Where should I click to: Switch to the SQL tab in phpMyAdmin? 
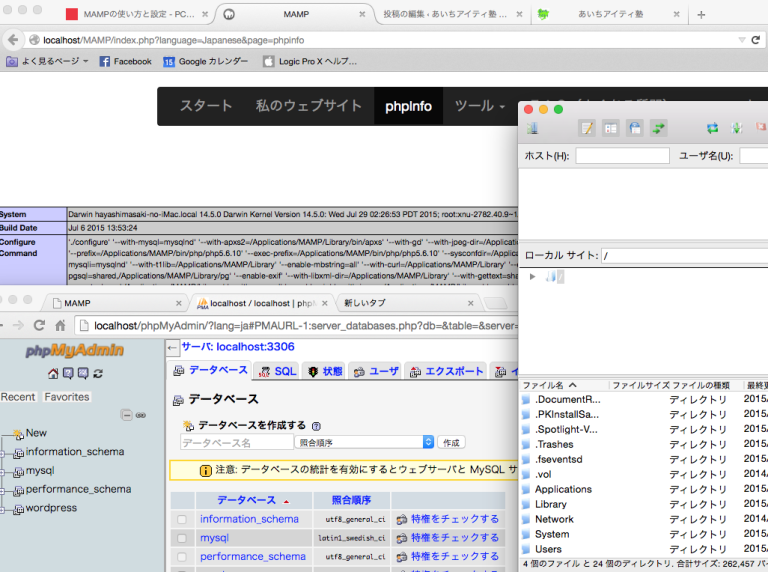278,371
